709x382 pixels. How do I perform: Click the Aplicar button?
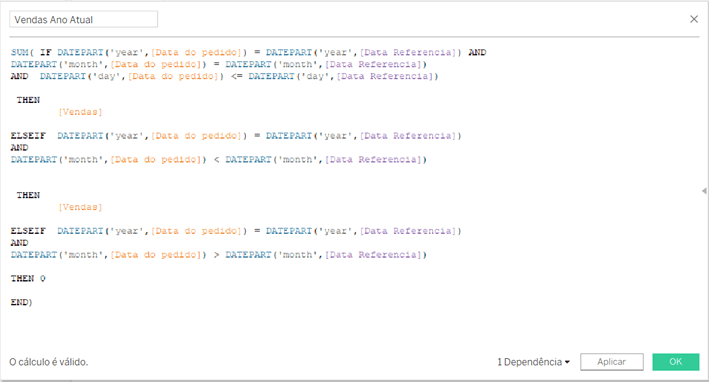point(612,362)
